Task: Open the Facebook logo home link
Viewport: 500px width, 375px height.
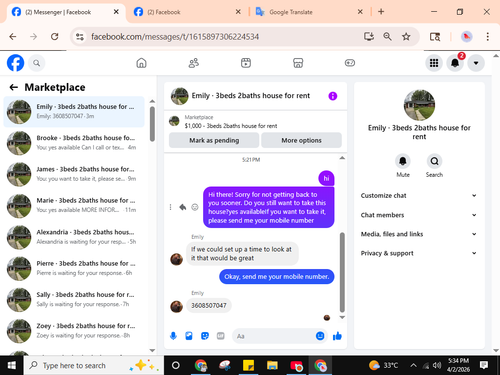Action: pyautogui.click(x=16, y=63)
